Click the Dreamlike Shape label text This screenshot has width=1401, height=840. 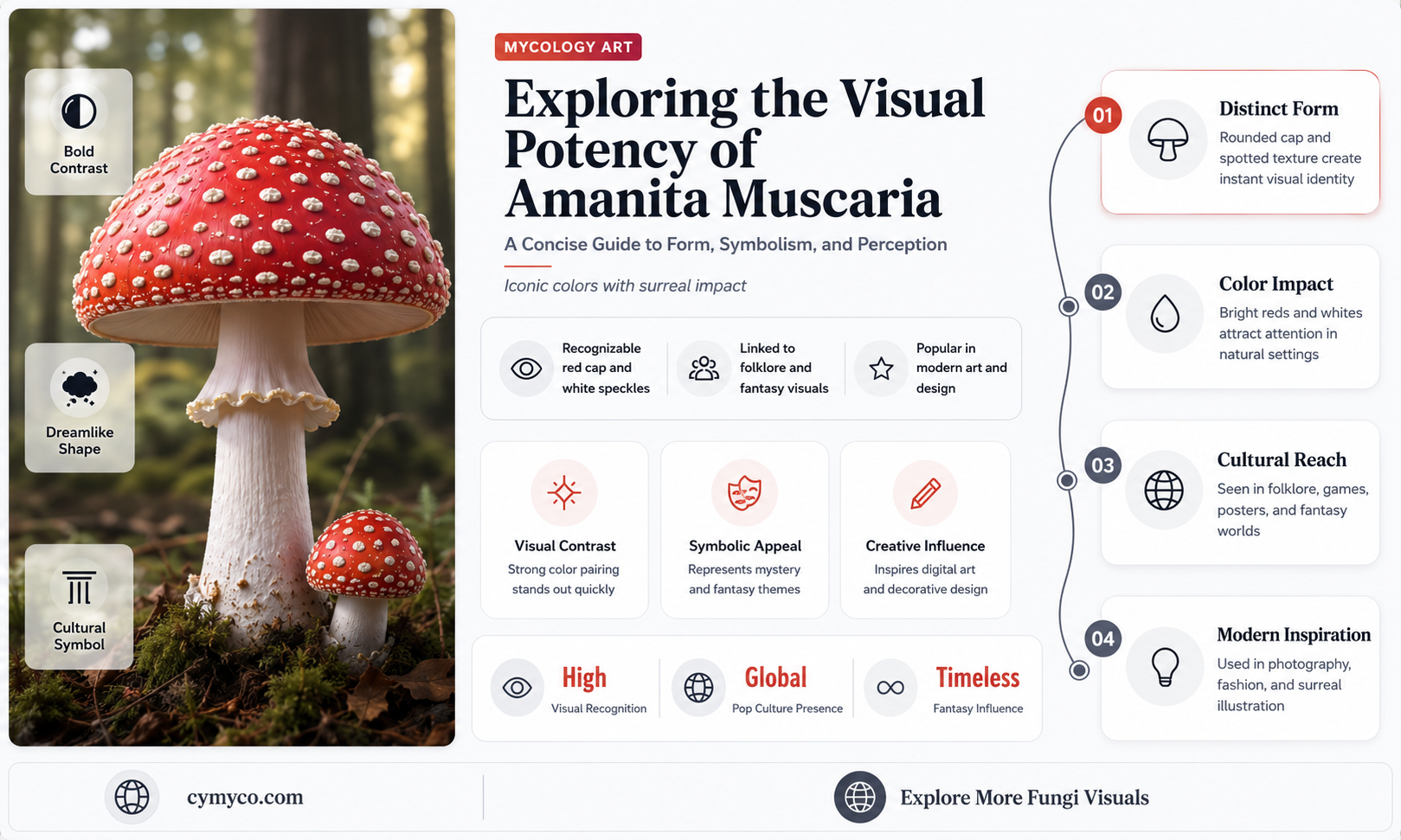click(80, 440)
